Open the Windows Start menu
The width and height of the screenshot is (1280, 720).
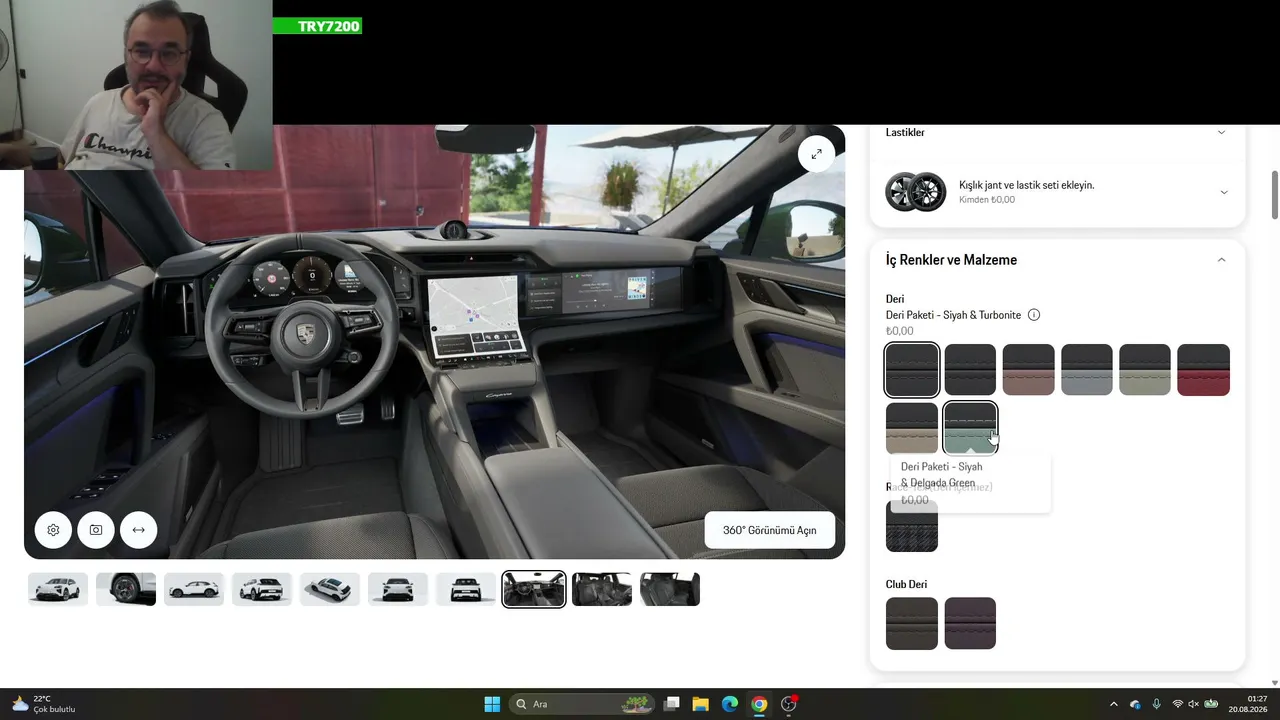click(492, 704)
